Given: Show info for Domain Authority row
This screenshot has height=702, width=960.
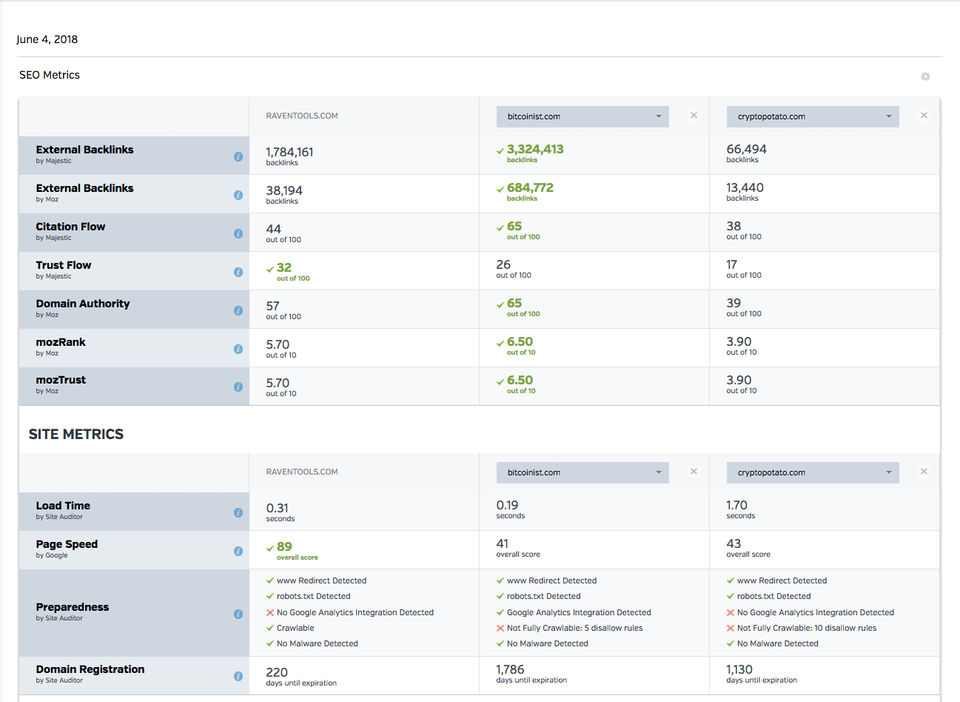Looking at the screenshot, I should (x=238, y=310).
